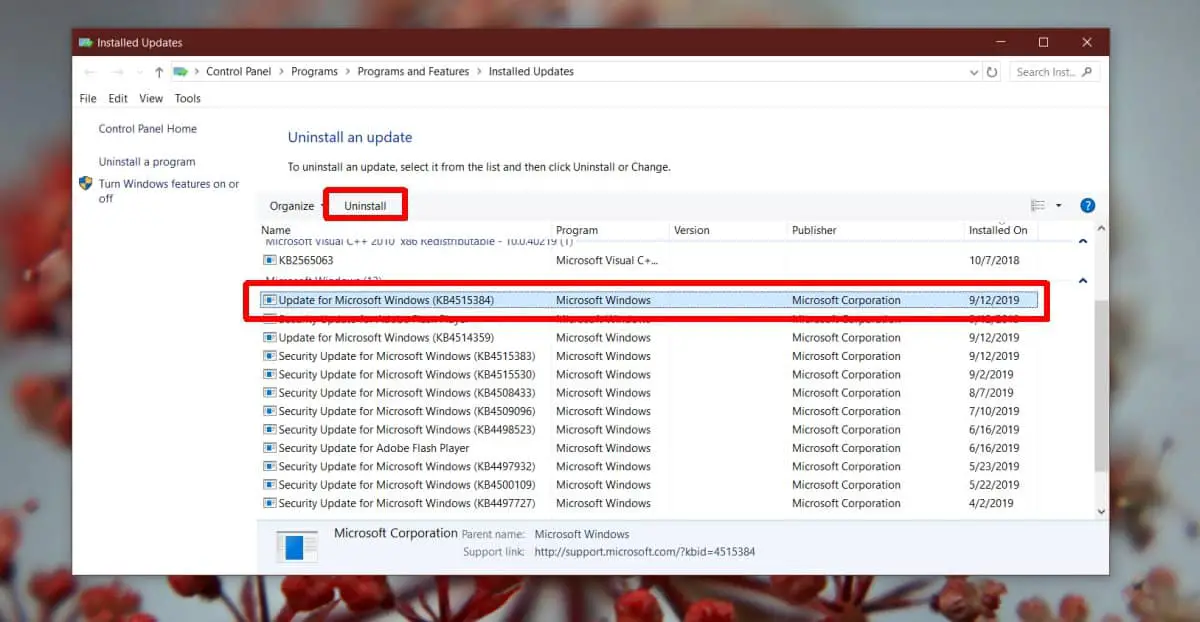Click the icon of KB4508433 security update
The width and height of the screenshot is (1200, 622).
270,393
